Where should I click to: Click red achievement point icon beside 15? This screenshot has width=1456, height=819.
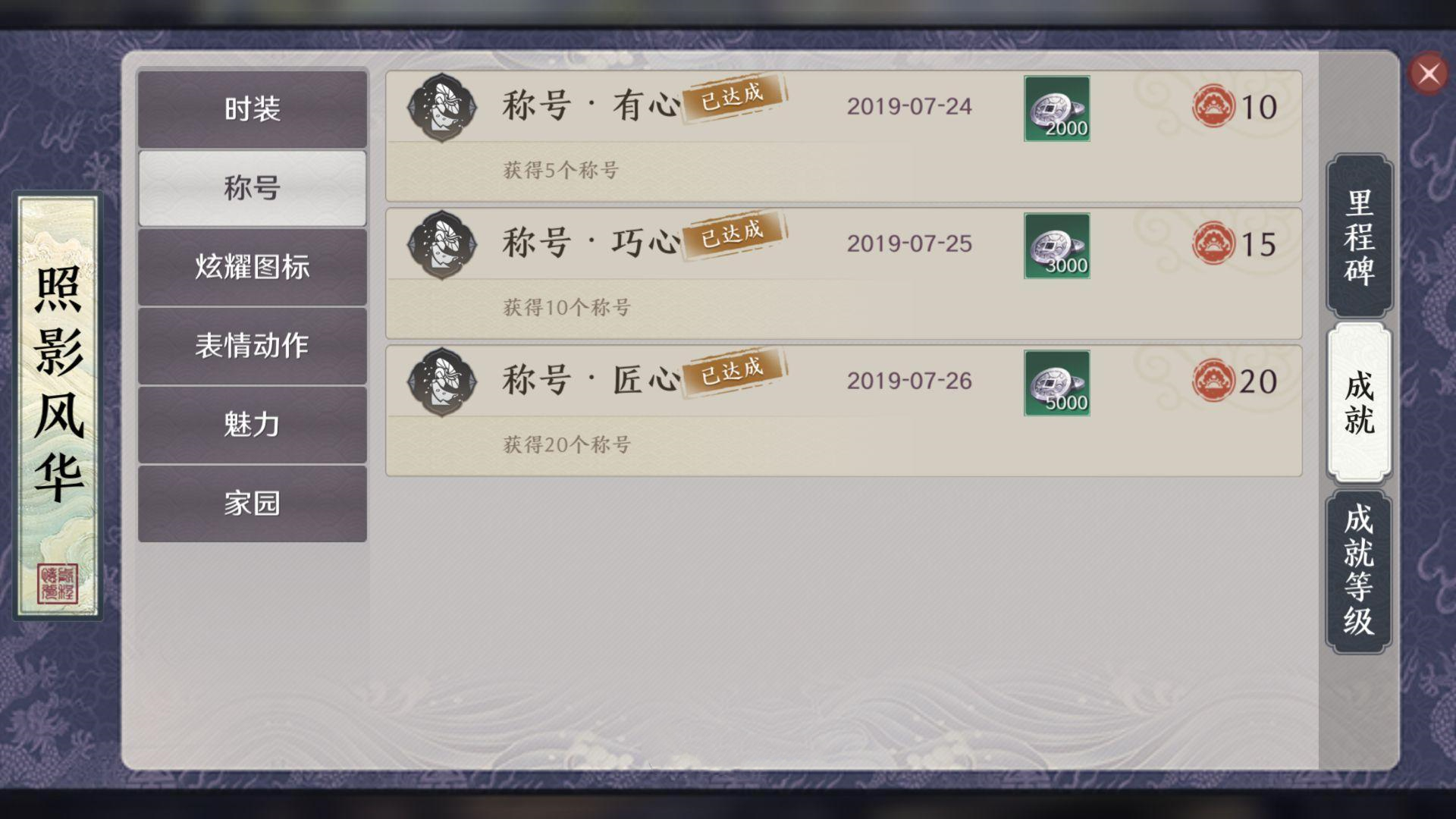(1213, 243)
